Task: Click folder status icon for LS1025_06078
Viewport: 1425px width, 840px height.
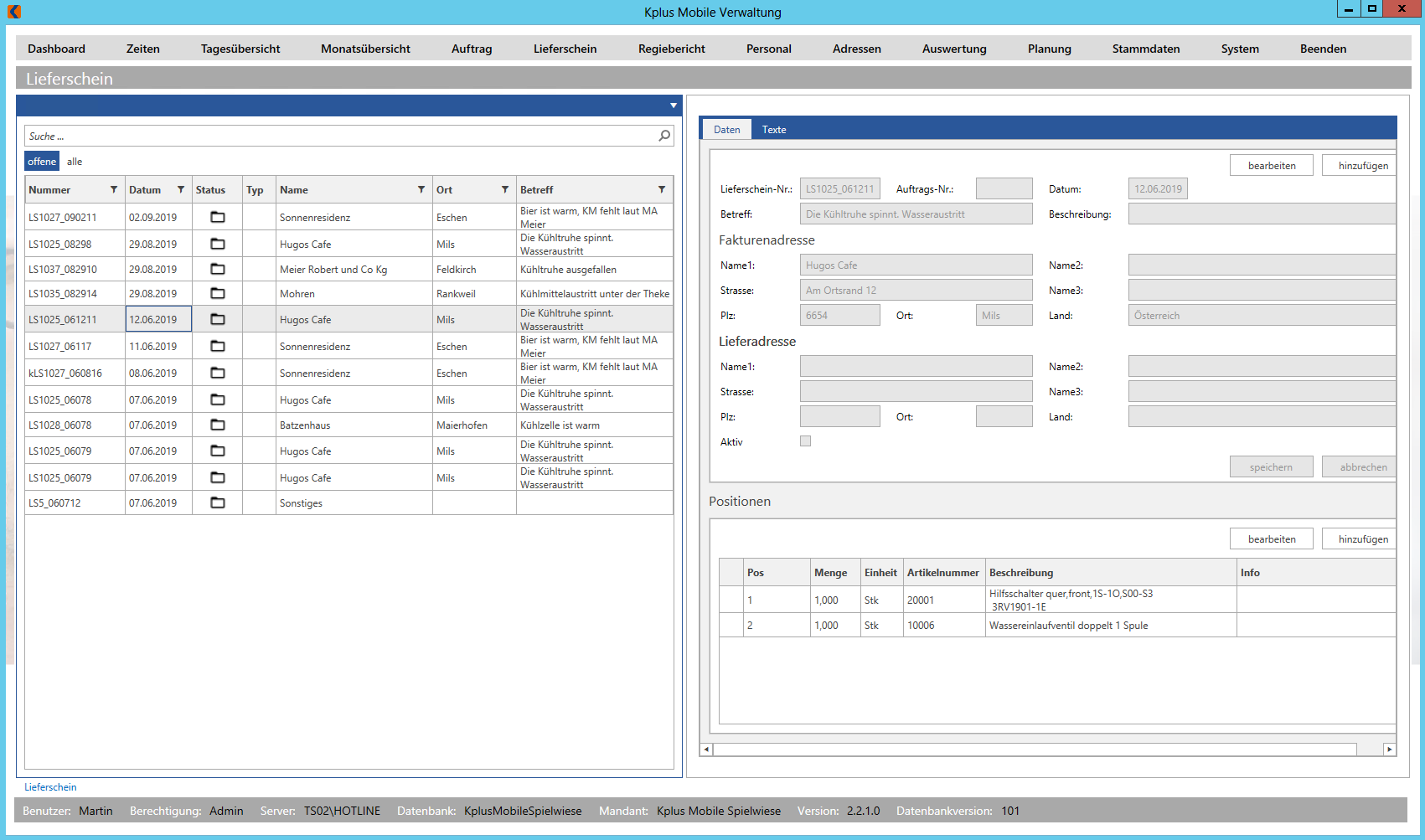Action: 218,399
